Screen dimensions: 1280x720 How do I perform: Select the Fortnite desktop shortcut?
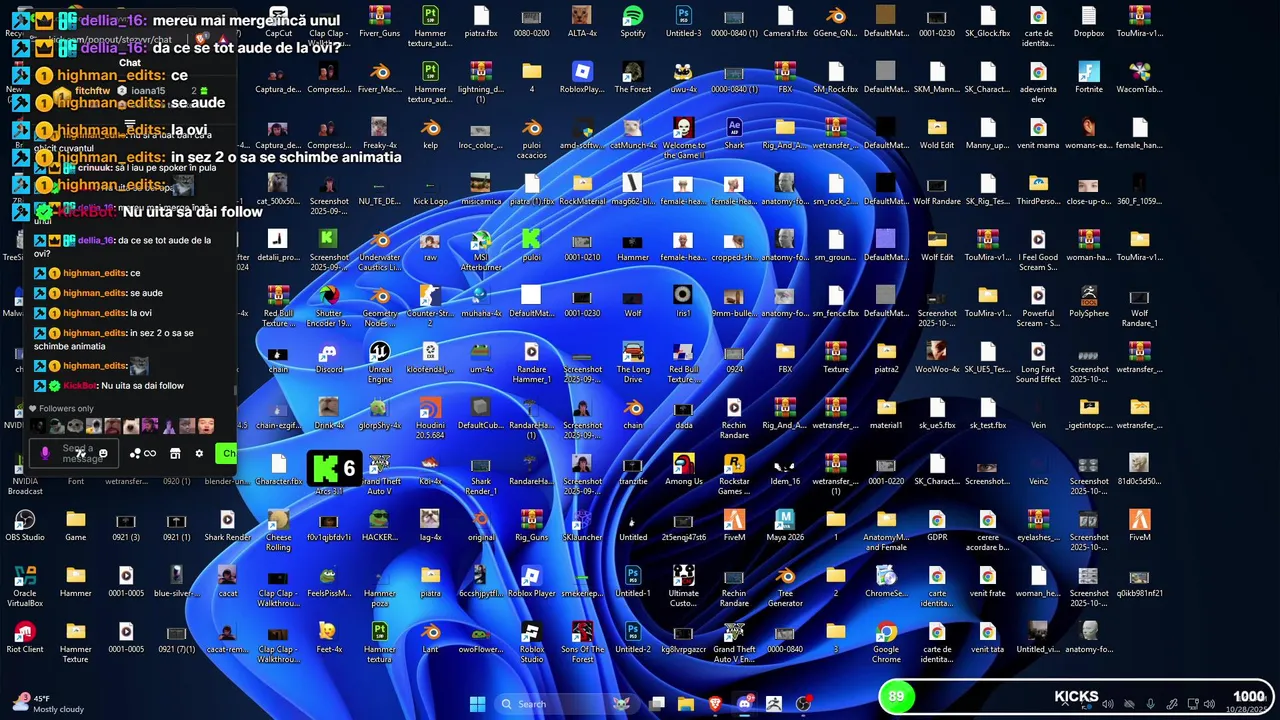pos(1089,77)
